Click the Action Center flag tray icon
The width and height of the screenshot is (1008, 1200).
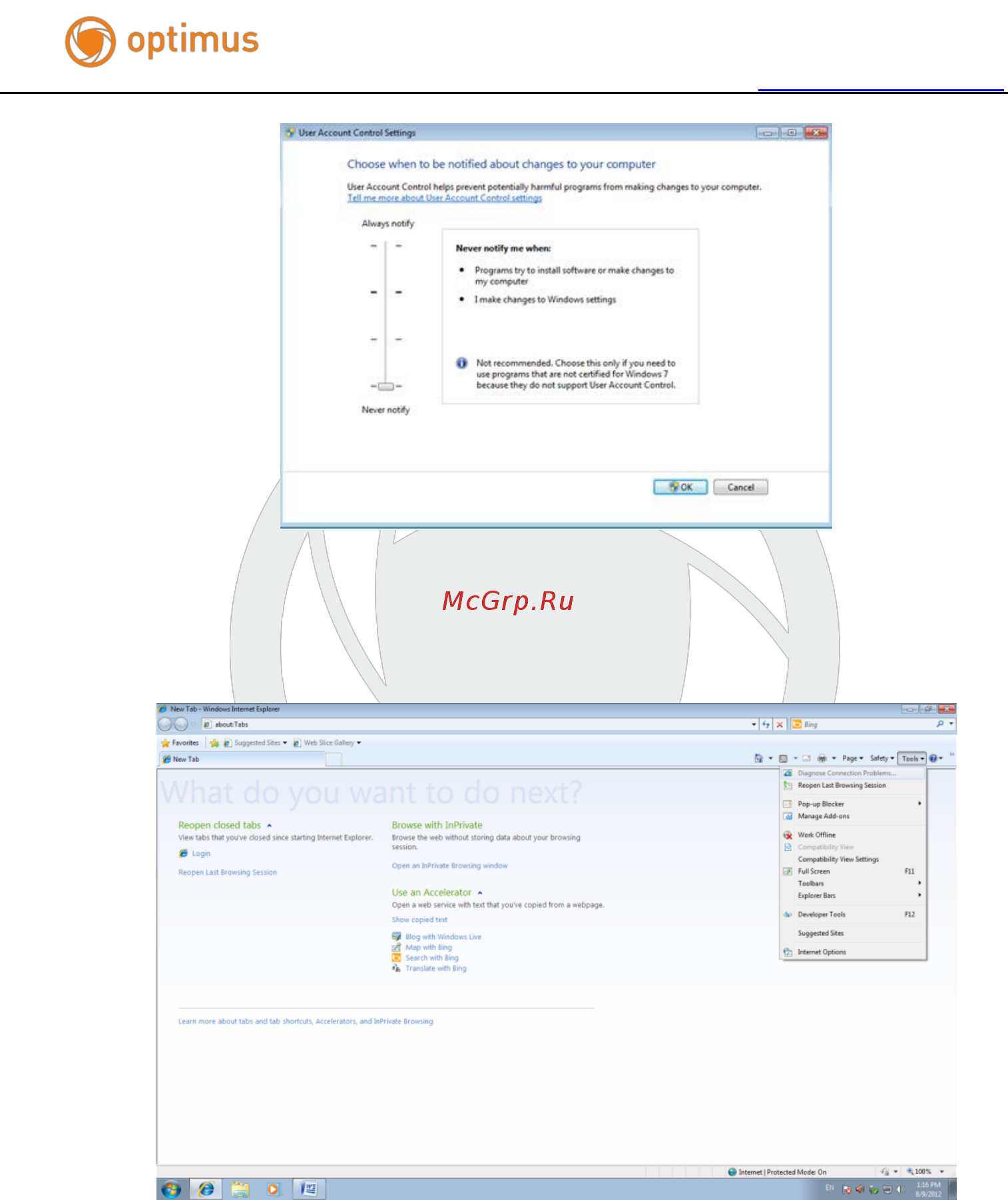point(847,1189)
